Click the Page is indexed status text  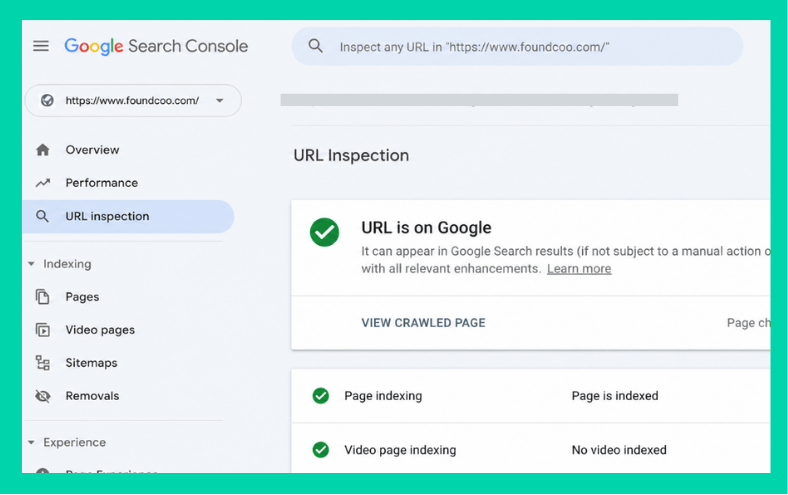(615, 396)
